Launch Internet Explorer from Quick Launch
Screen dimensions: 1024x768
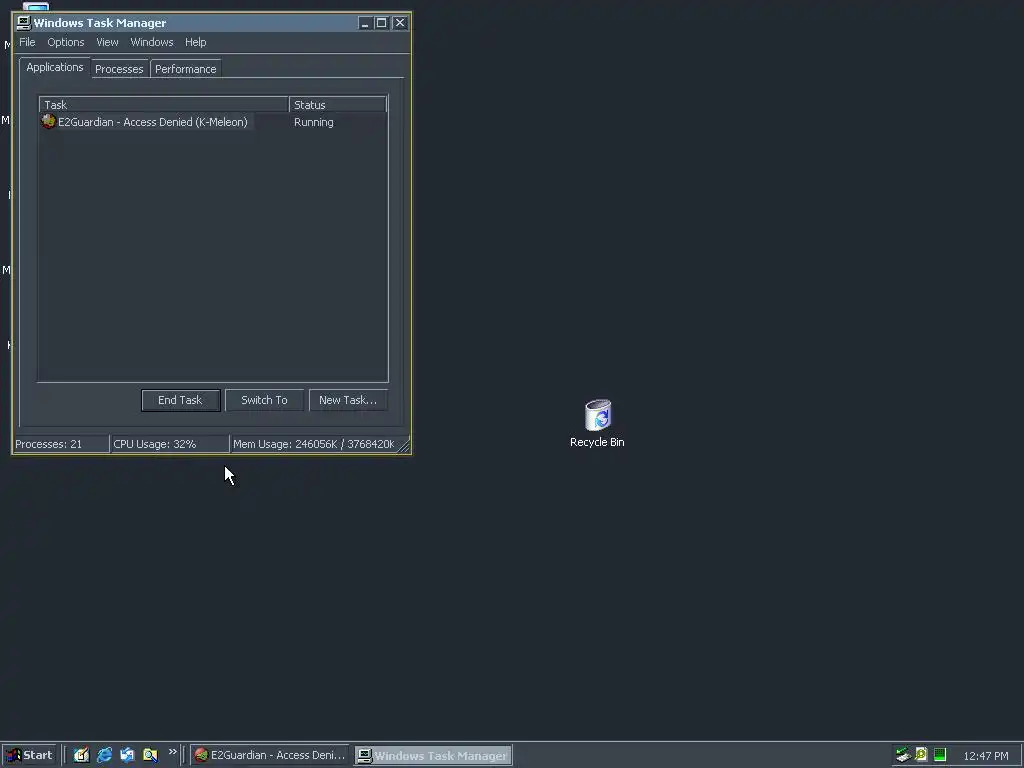click(x=104, y=755)
